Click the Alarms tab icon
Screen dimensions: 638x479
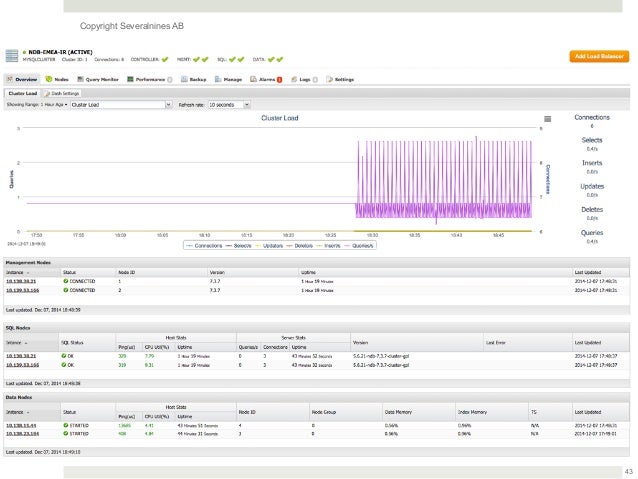tap(253, 78)
